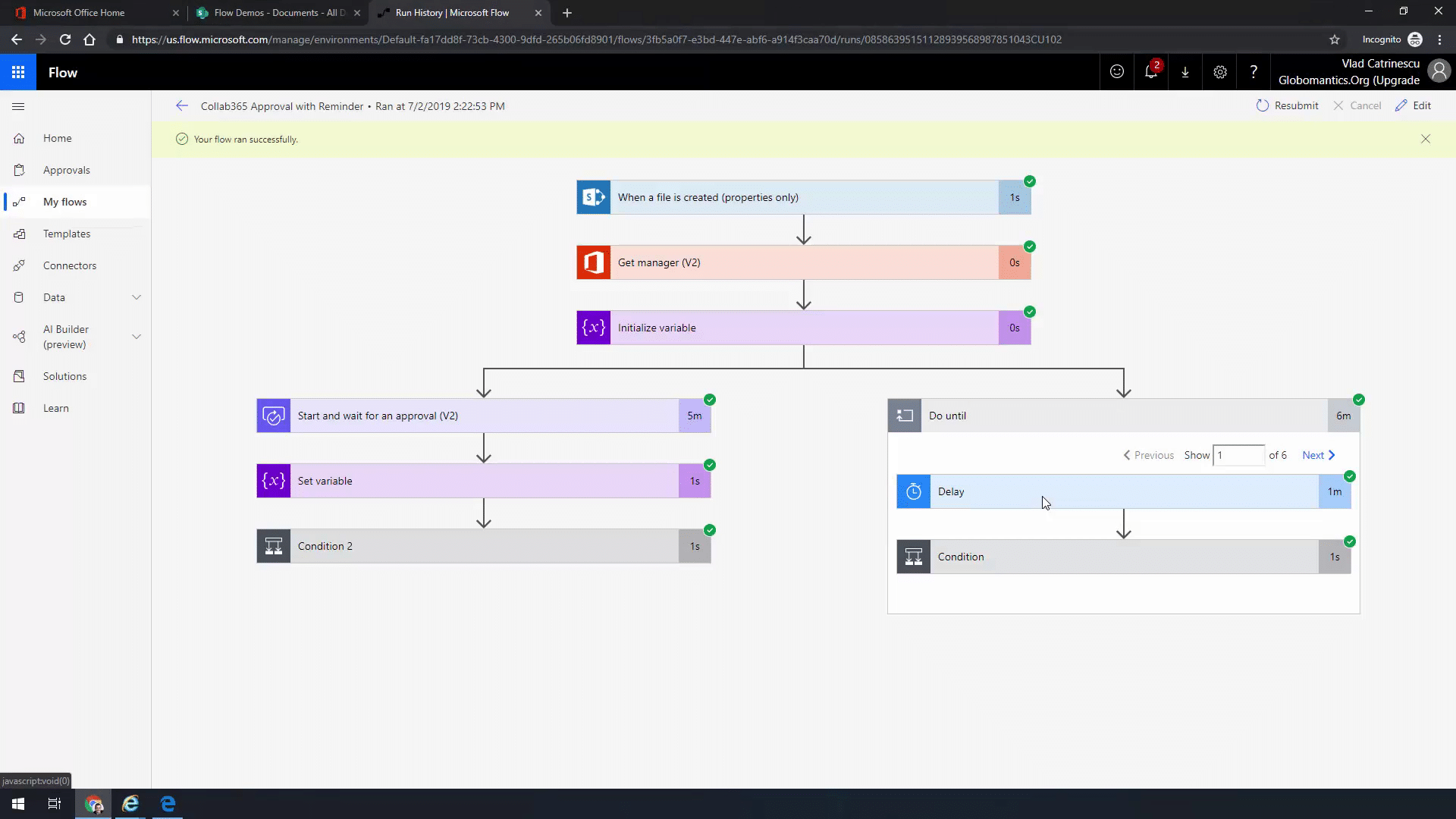Open the settings gear icon
The image size is (1456, 819).
pyautogui.click(x=1219, y=72)
